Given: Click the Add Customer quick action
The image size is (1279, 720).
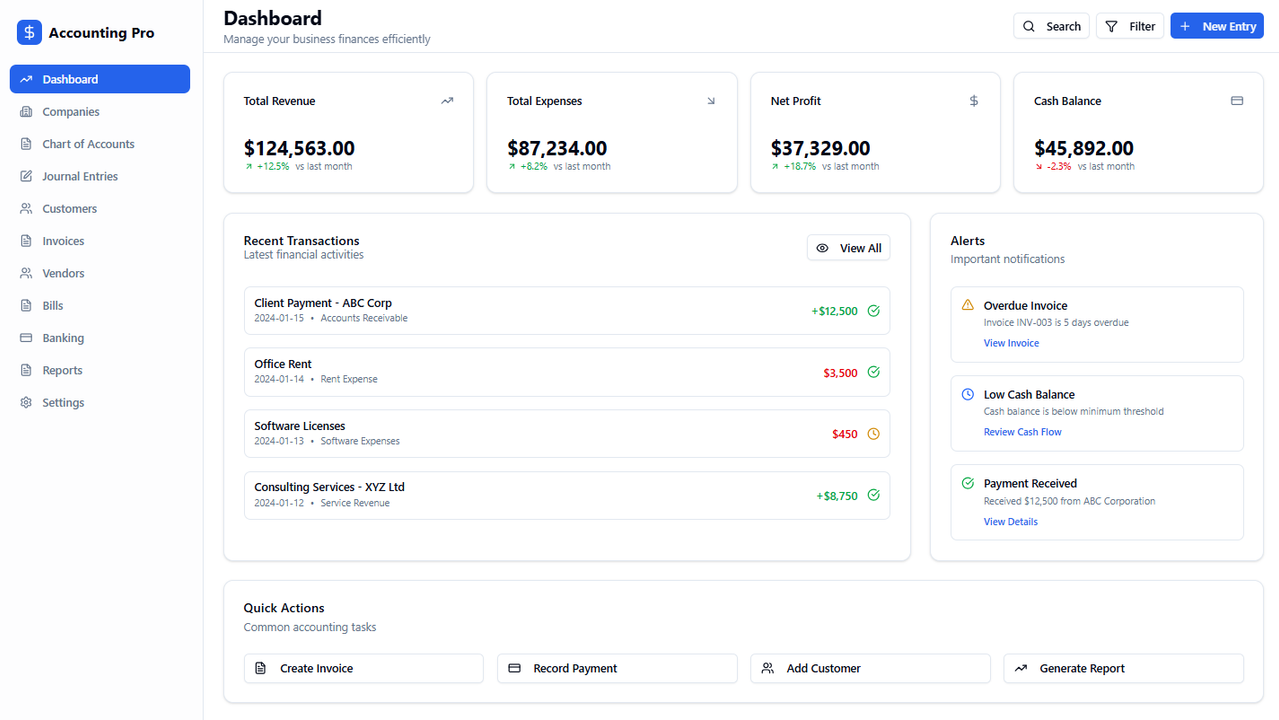Looking at the screenshot, I should (x=870, y=668).
